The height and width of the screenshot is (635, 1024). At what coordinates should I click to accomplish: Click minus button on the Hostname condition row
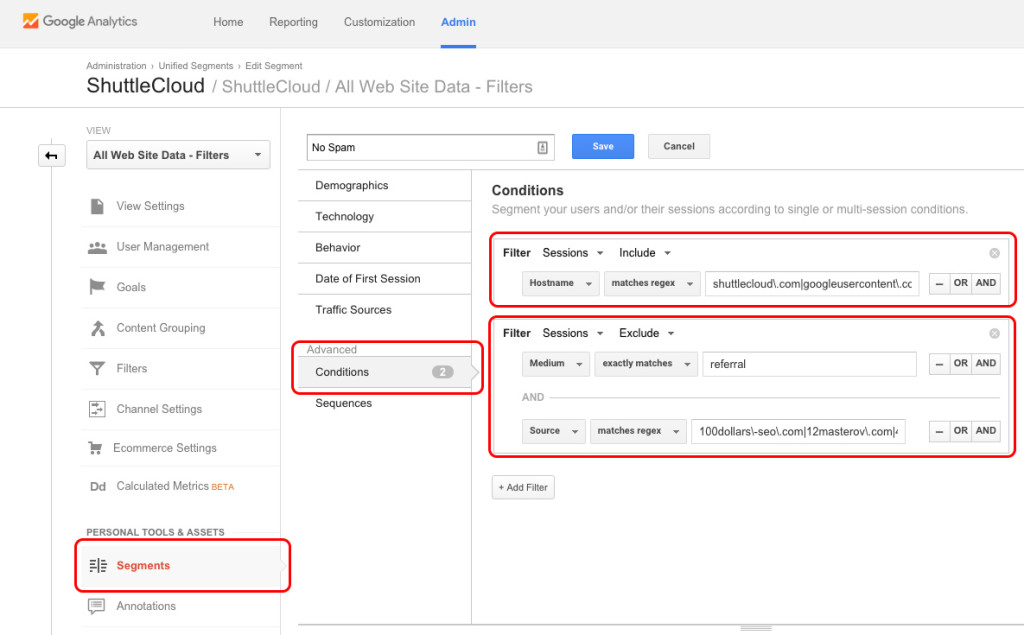(x=939, y=284)
